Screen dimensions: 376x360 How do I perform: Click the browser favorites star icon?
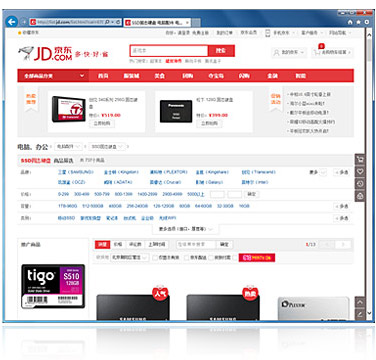click(358, 22)
